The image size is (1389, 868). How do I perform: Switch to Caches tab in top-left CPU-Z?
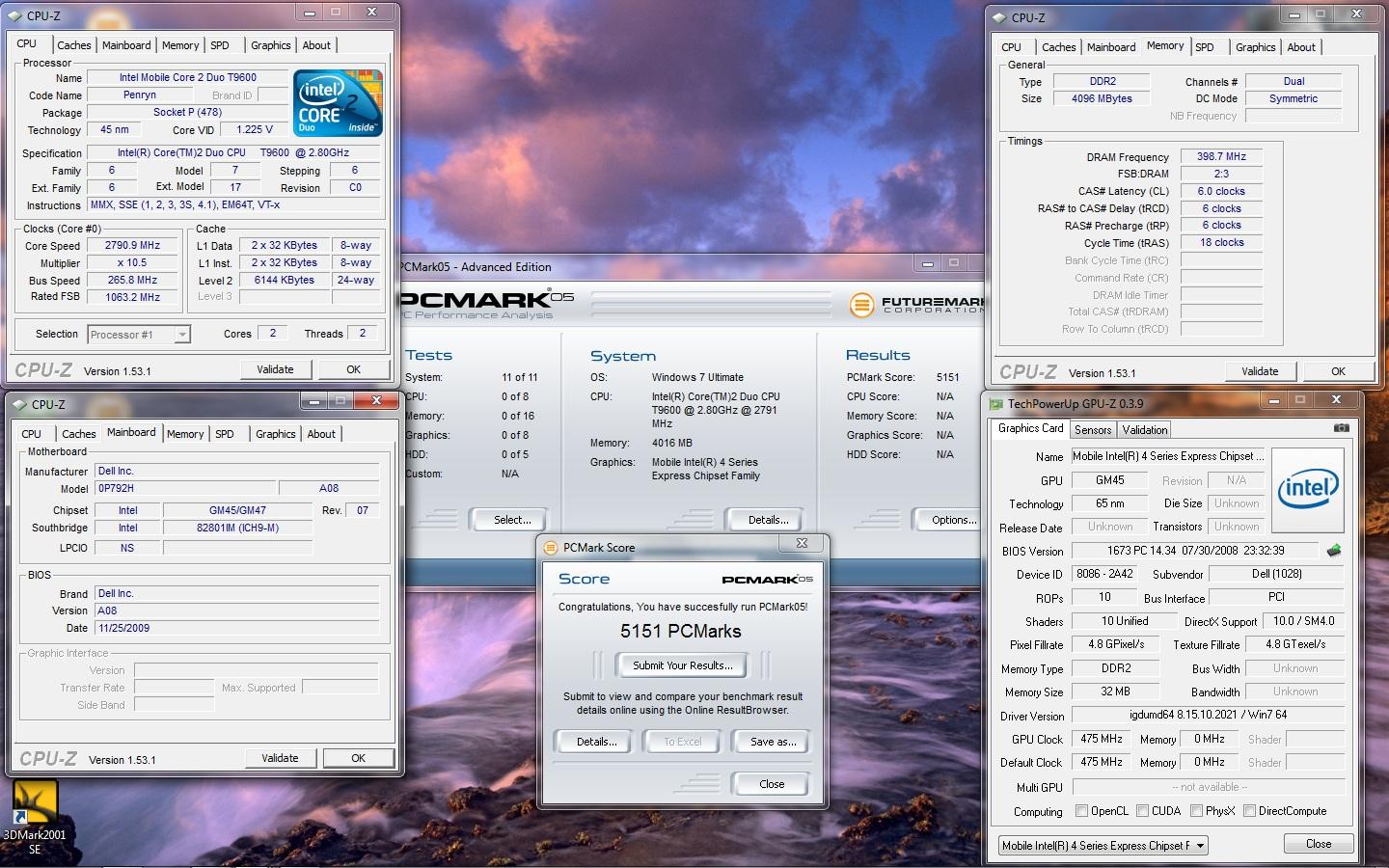[73, 45]
